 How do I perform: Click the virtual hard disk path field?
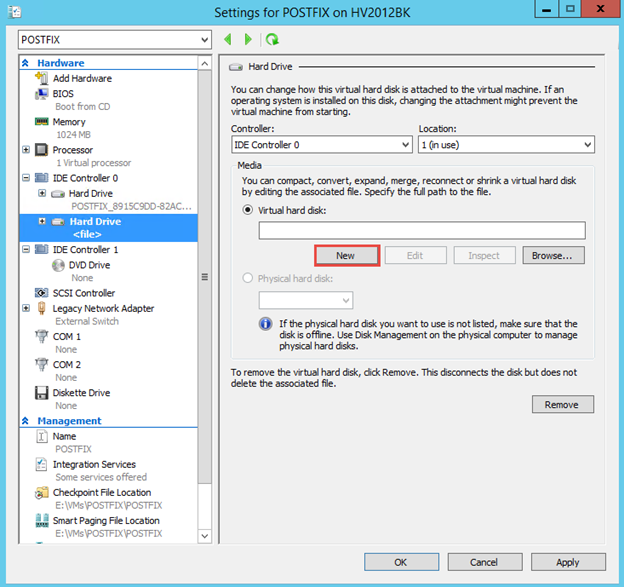tap(422, 230)
